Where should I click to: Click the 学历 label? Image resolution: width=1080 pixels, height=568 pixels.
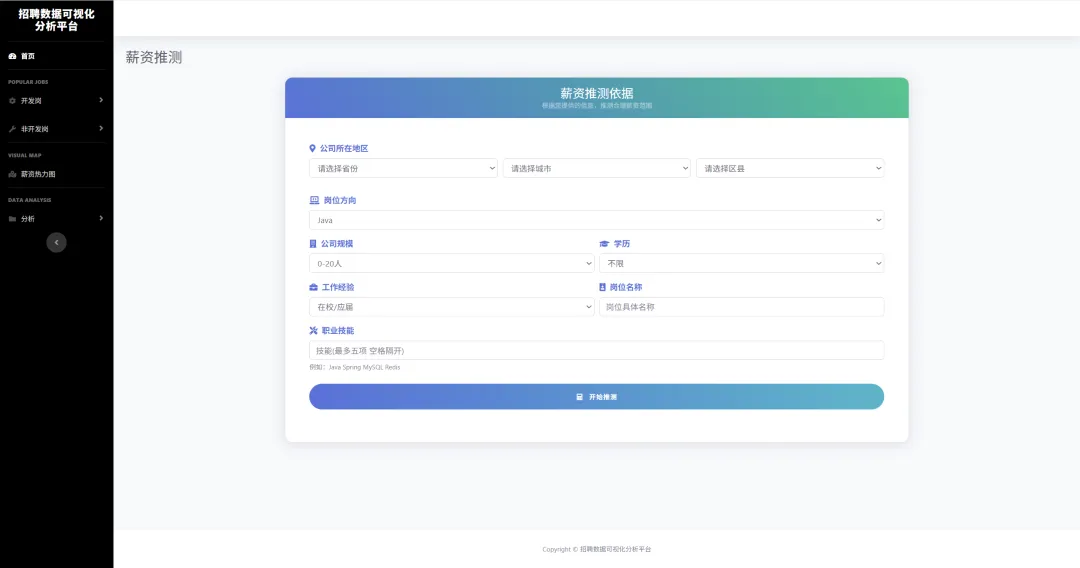click(x=622, y=244)
